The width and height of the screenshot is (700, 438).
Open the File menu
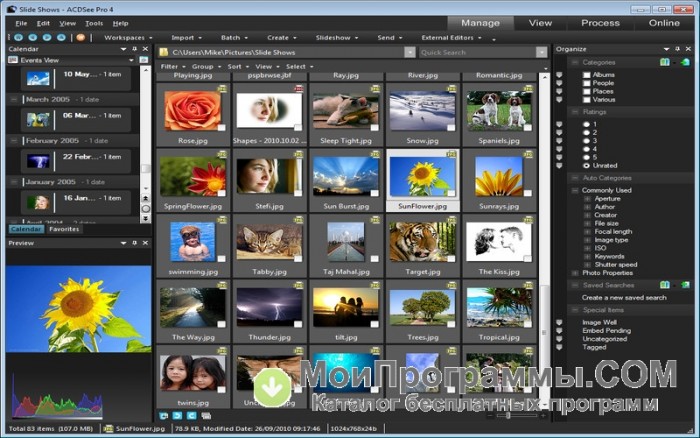click(21, 23)
